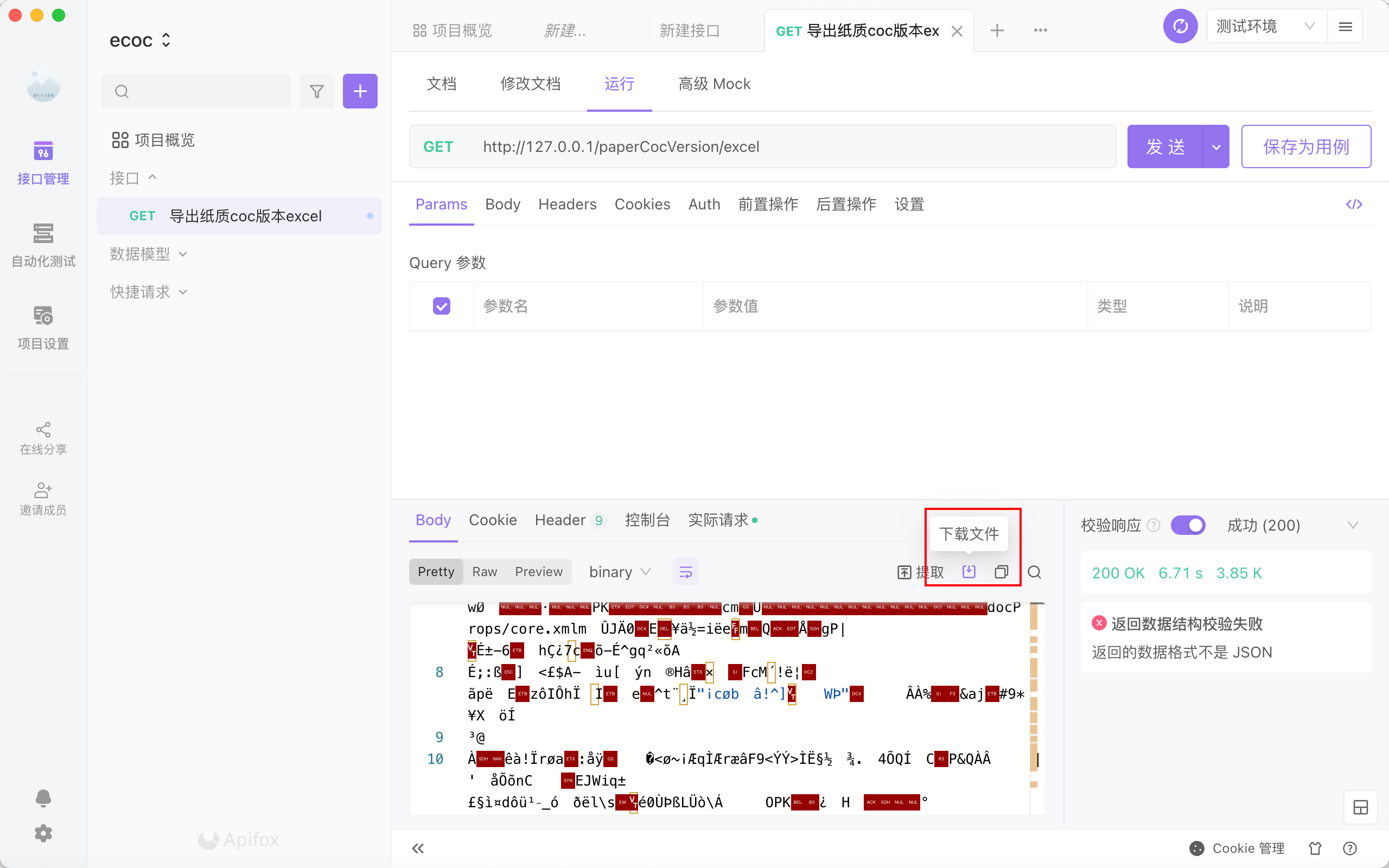Open the 测试环境 environment dropdown
This screenshot has height=868, width=1389.
click(x=1265, y=26)
